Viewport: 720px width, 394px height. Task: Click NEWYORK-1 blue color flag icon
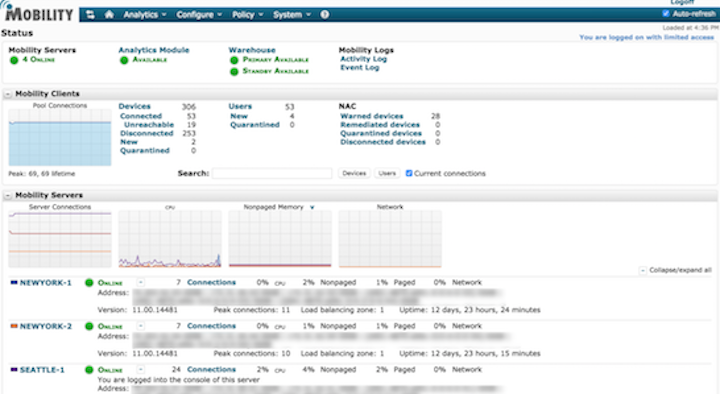pos(14,282)
